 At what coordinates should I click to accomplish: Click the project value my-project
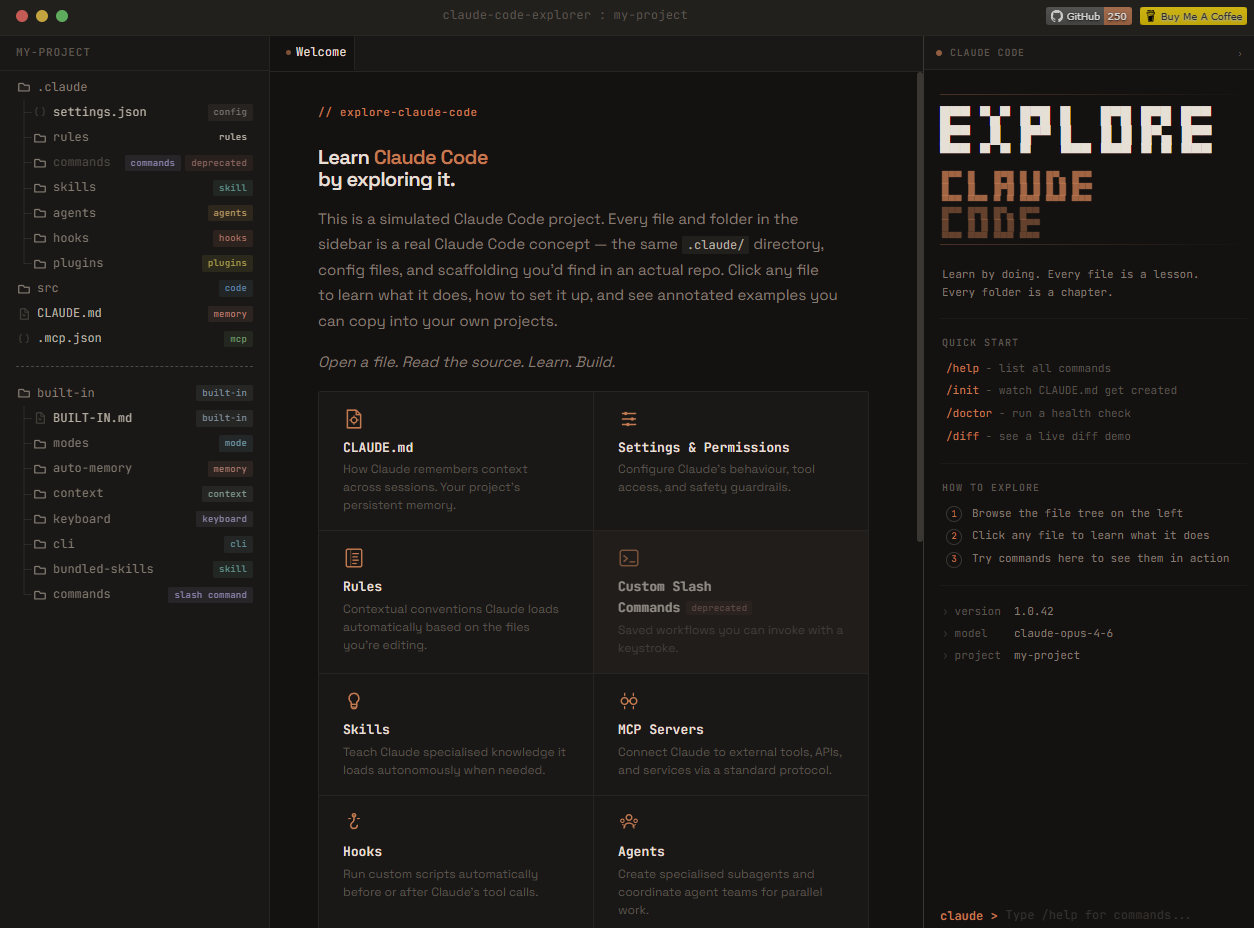pos(1046,655)
